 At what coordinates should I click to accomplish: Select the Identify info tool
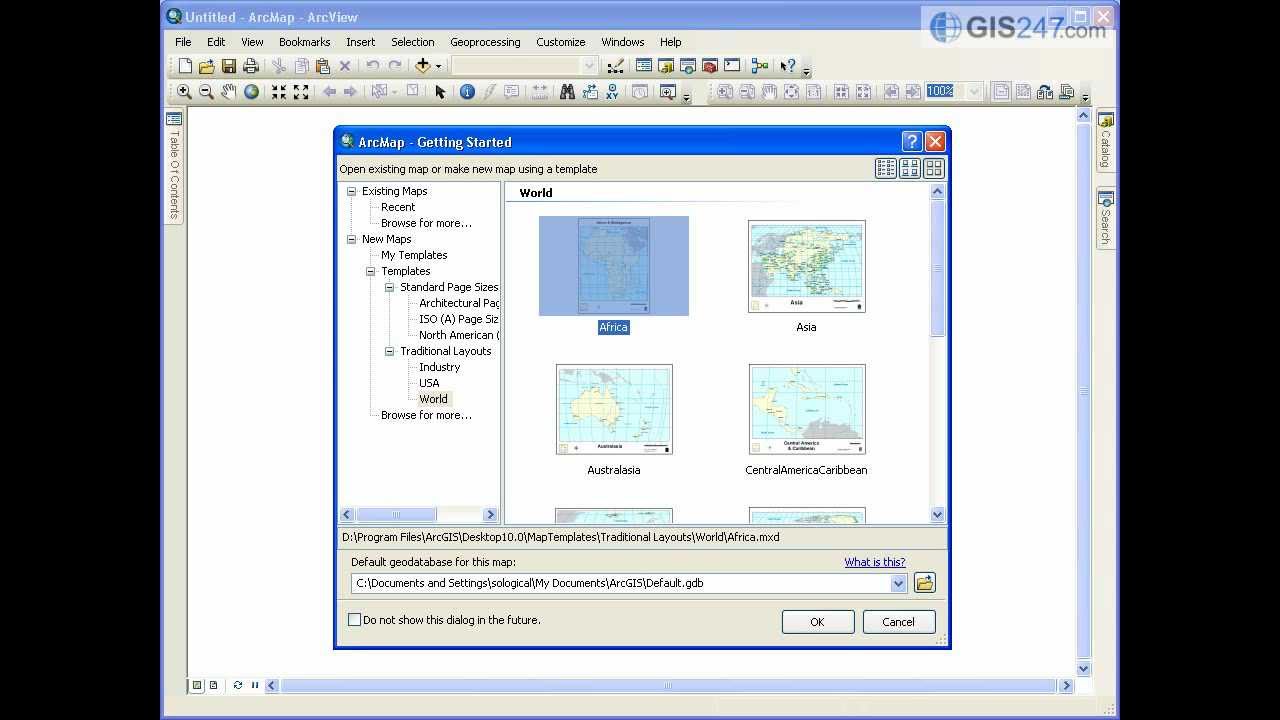coord(467,92)
